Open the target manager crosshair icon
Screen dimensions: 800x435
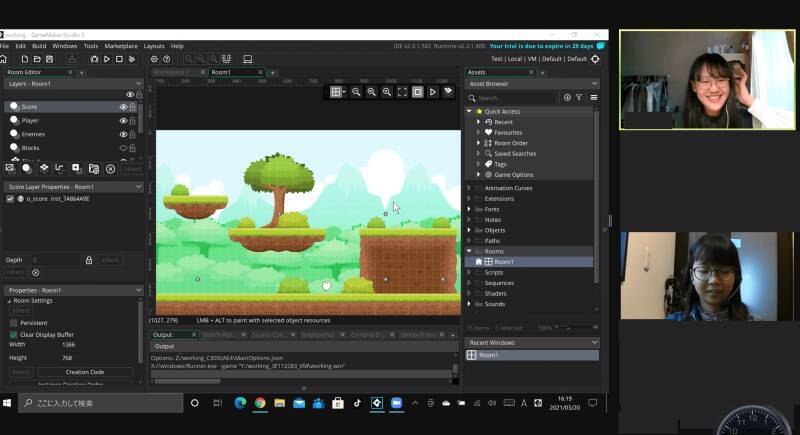[x=595, y=59]
